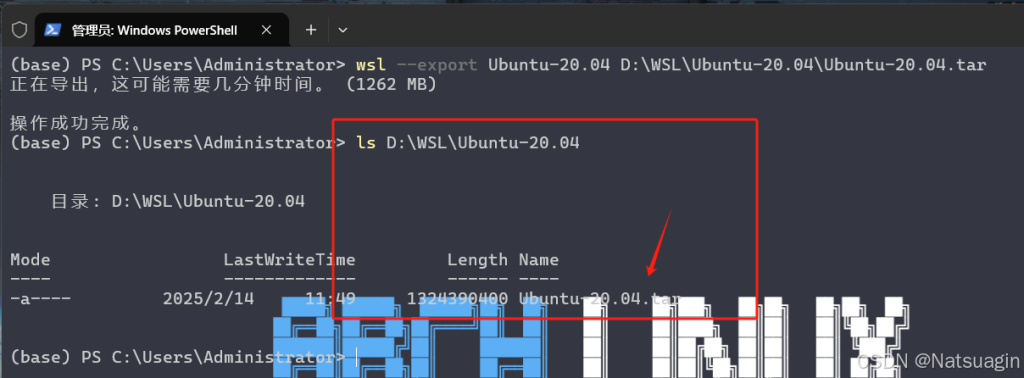Click the Name column header
Viewport: 1024px width, 378px height.
[539, 260]
